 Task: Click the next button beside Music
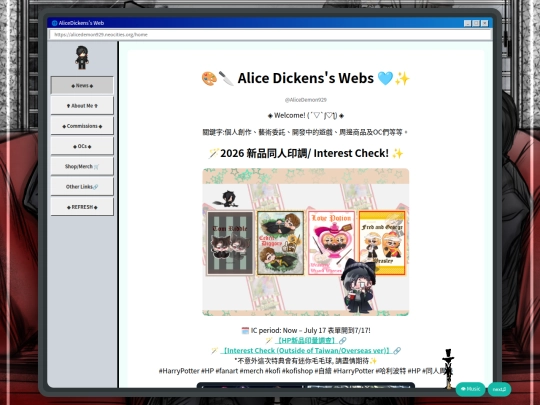coord(499,389)
